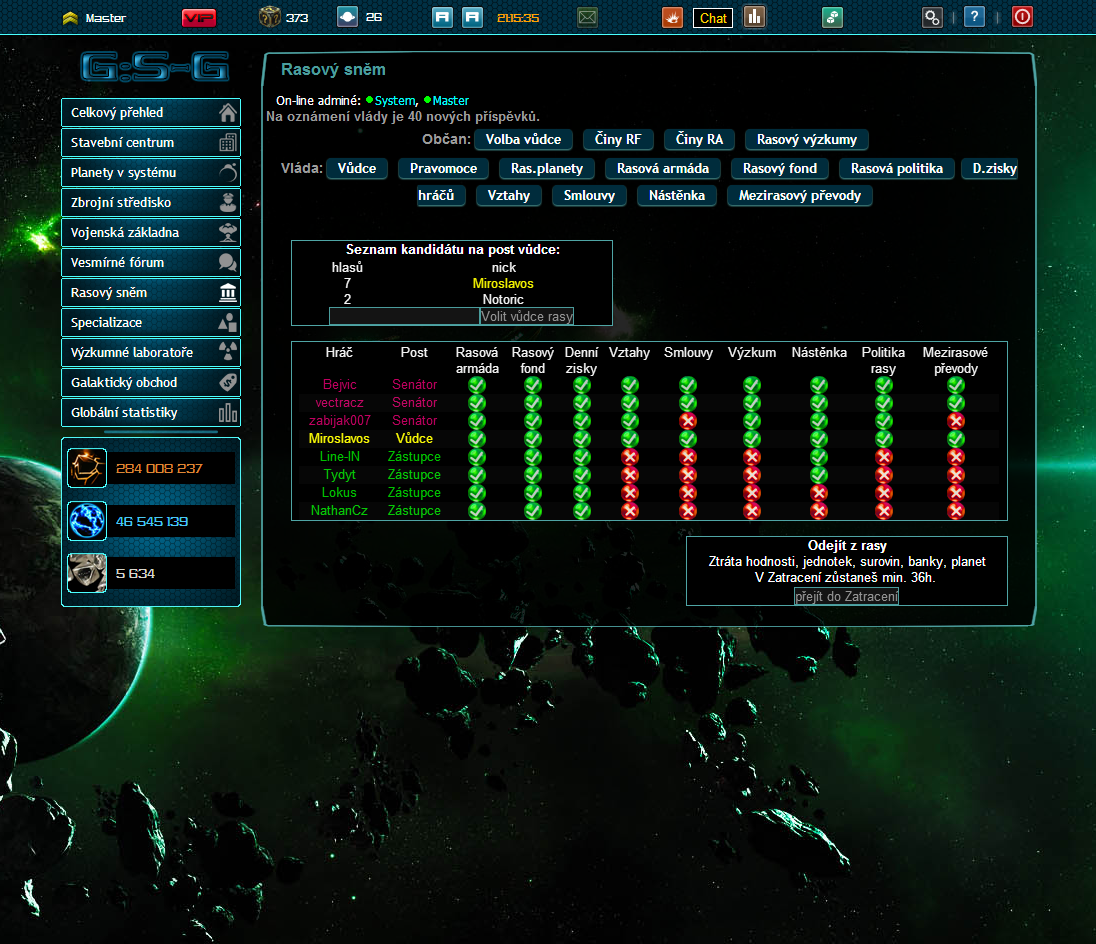The image size is (1096, 944).
Task: Select candidate Notoric in the list
Action: [x=503, y=300]
